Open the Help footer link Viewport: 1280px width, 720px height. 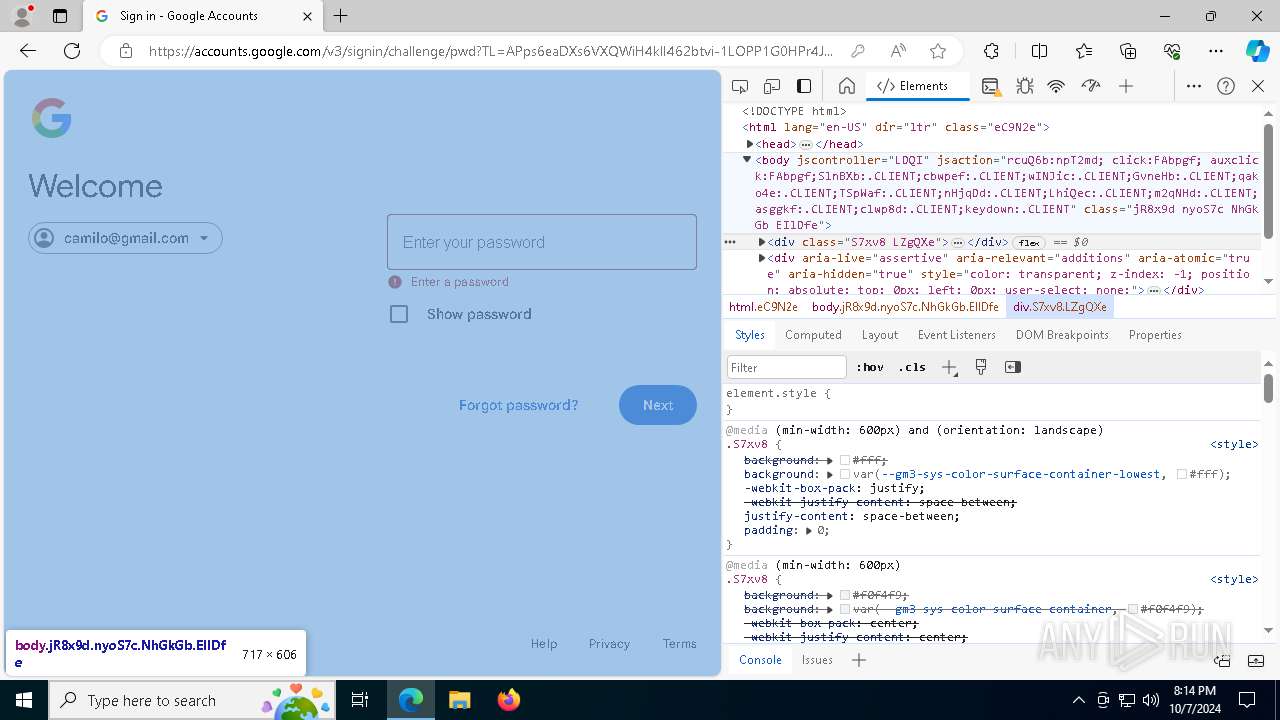[544, 644]
